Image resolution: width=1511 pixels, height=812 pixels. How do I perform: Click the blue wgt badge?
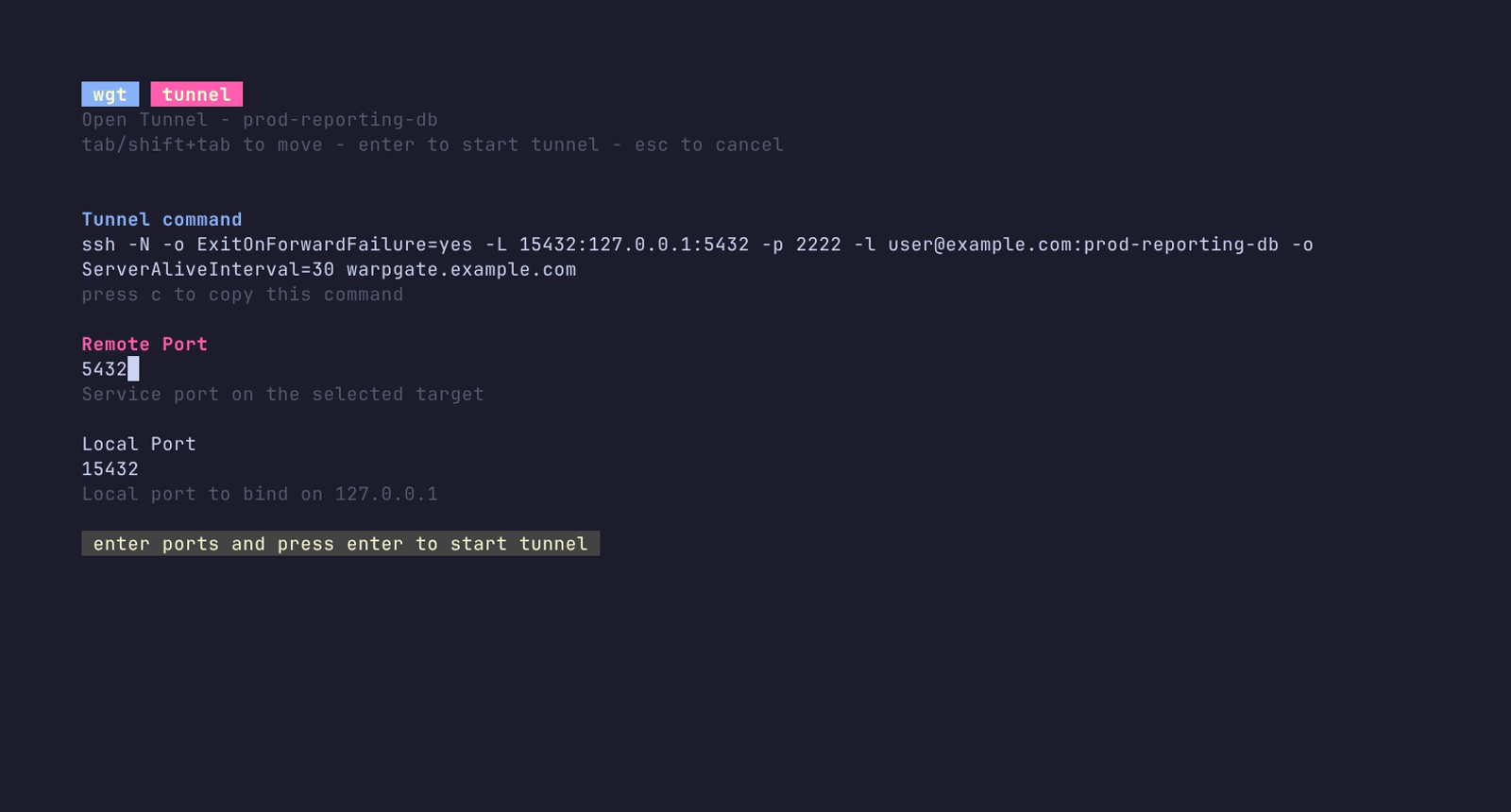tap(110, 94)
